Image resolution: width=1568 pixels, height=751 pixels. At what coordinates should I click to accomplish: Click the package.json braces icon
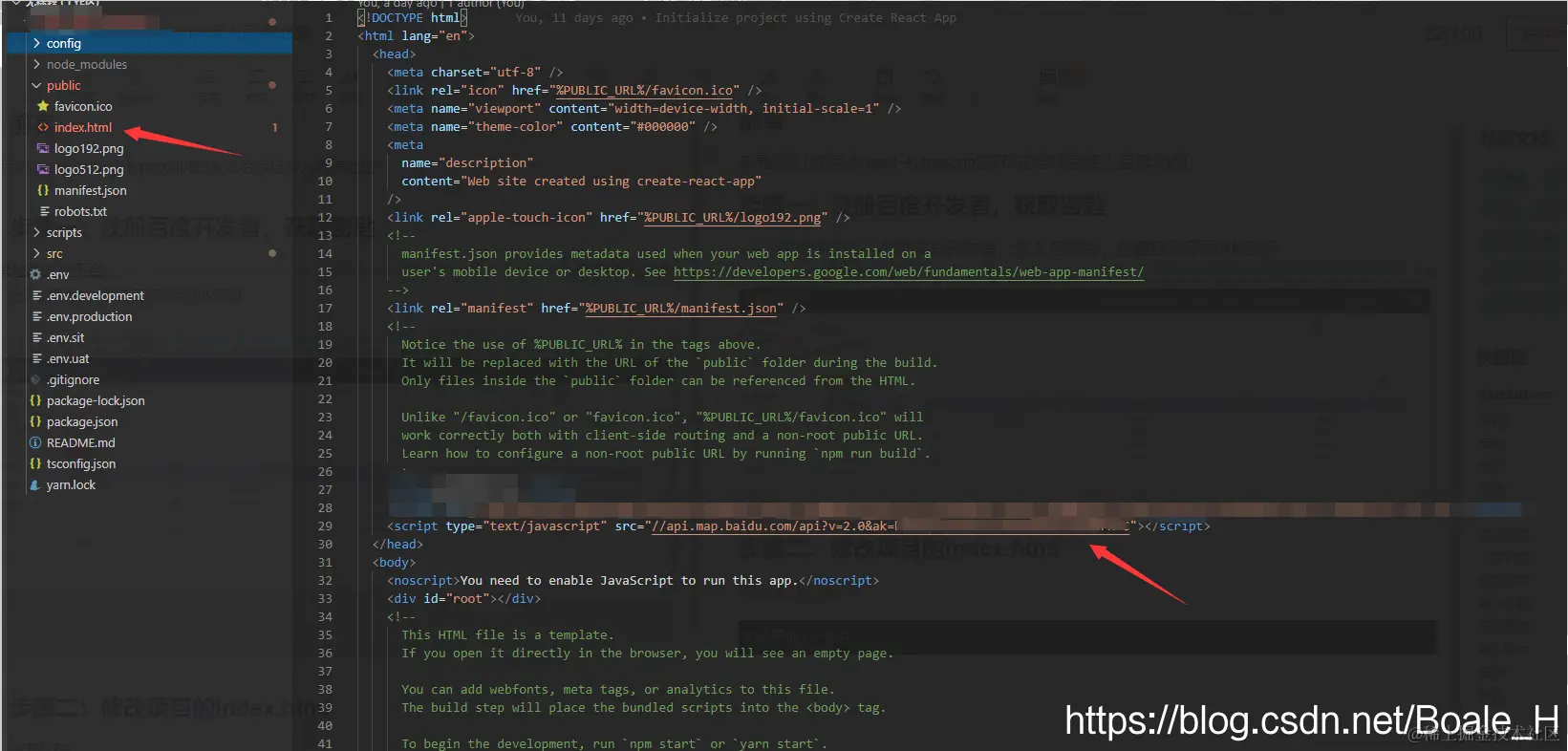click(35, 421)
